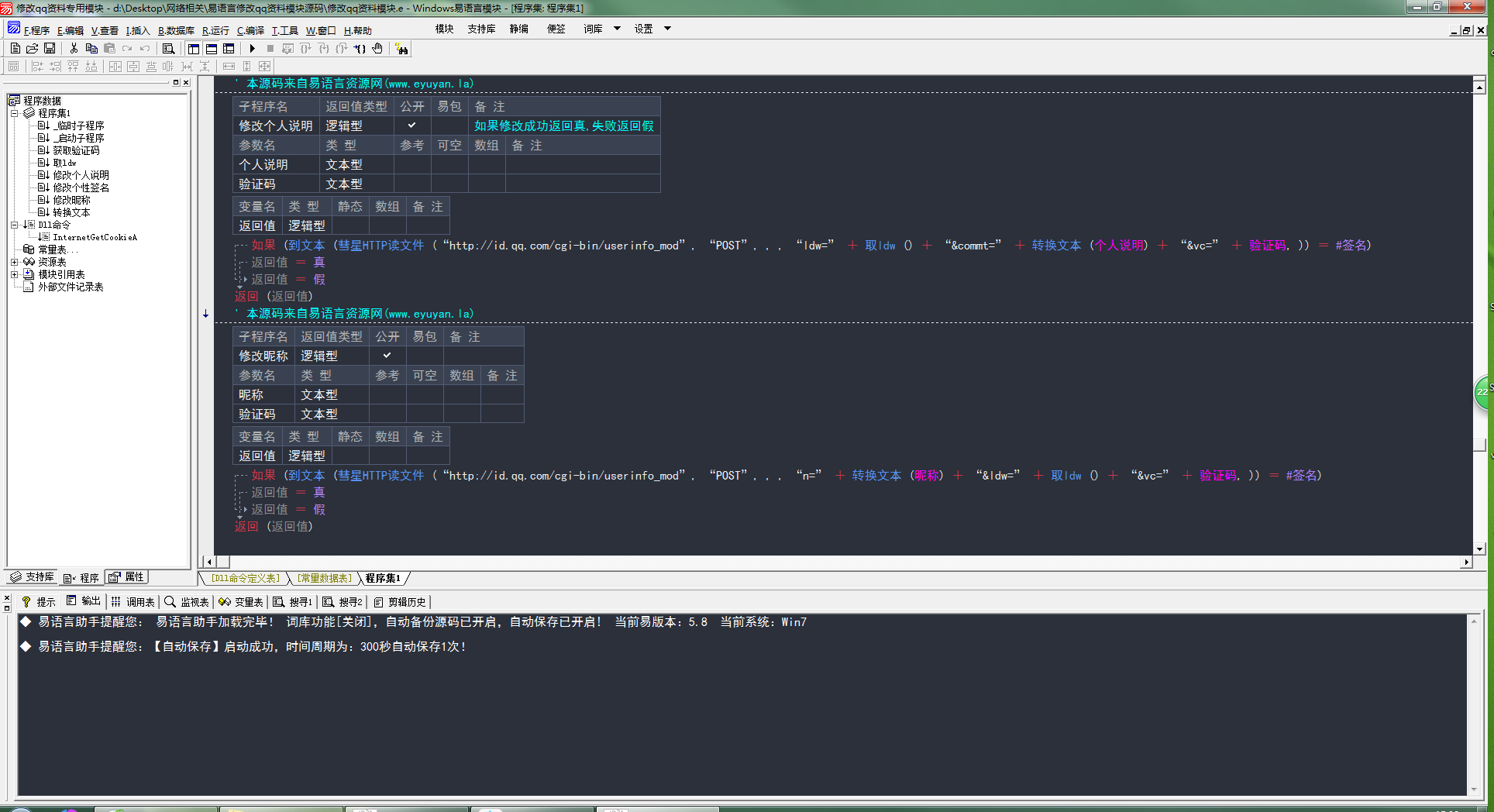Open the 剪辑历史 tab in bottom panel

[400, 602]
